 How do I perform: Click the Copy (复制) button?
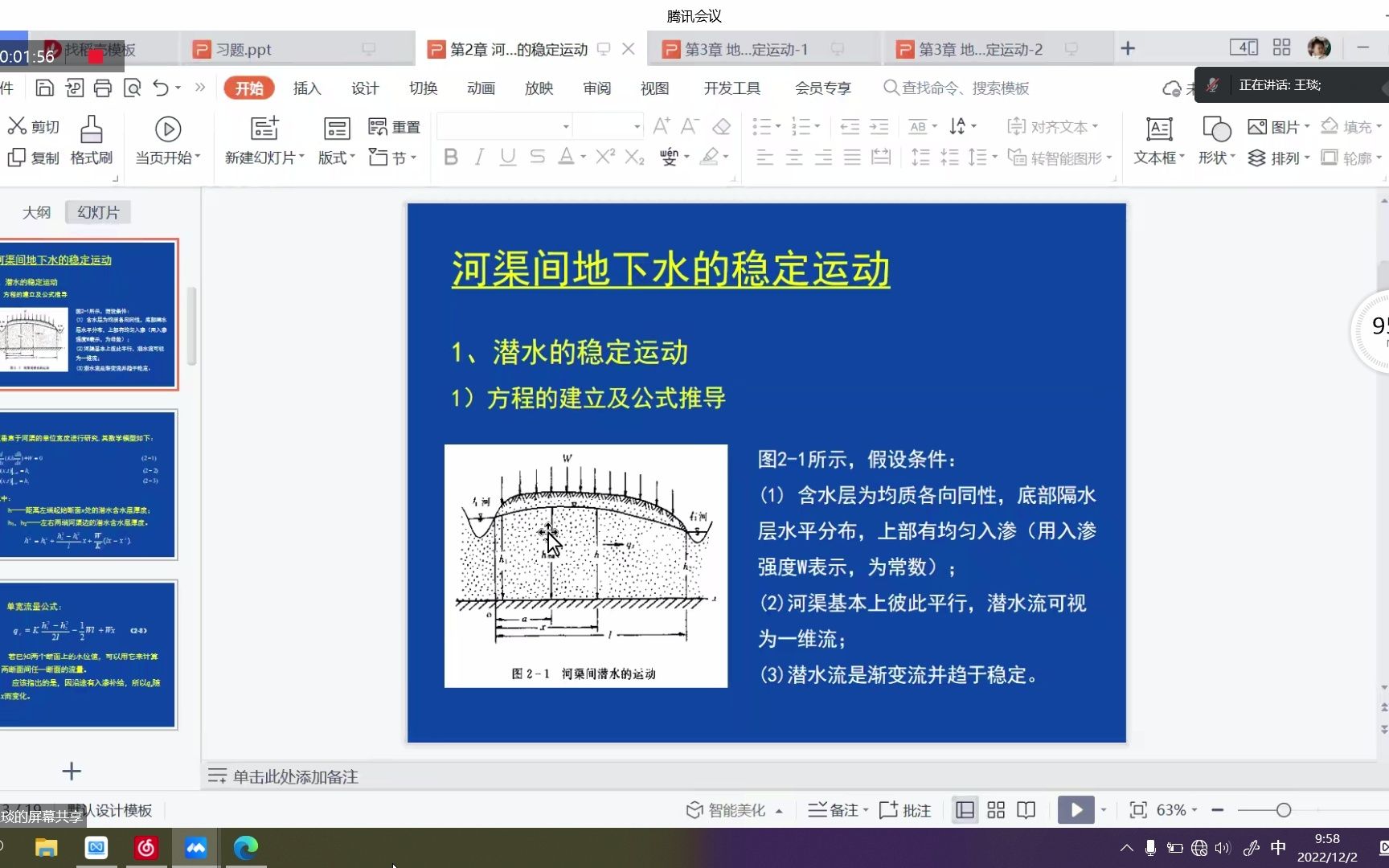[34, 158]
